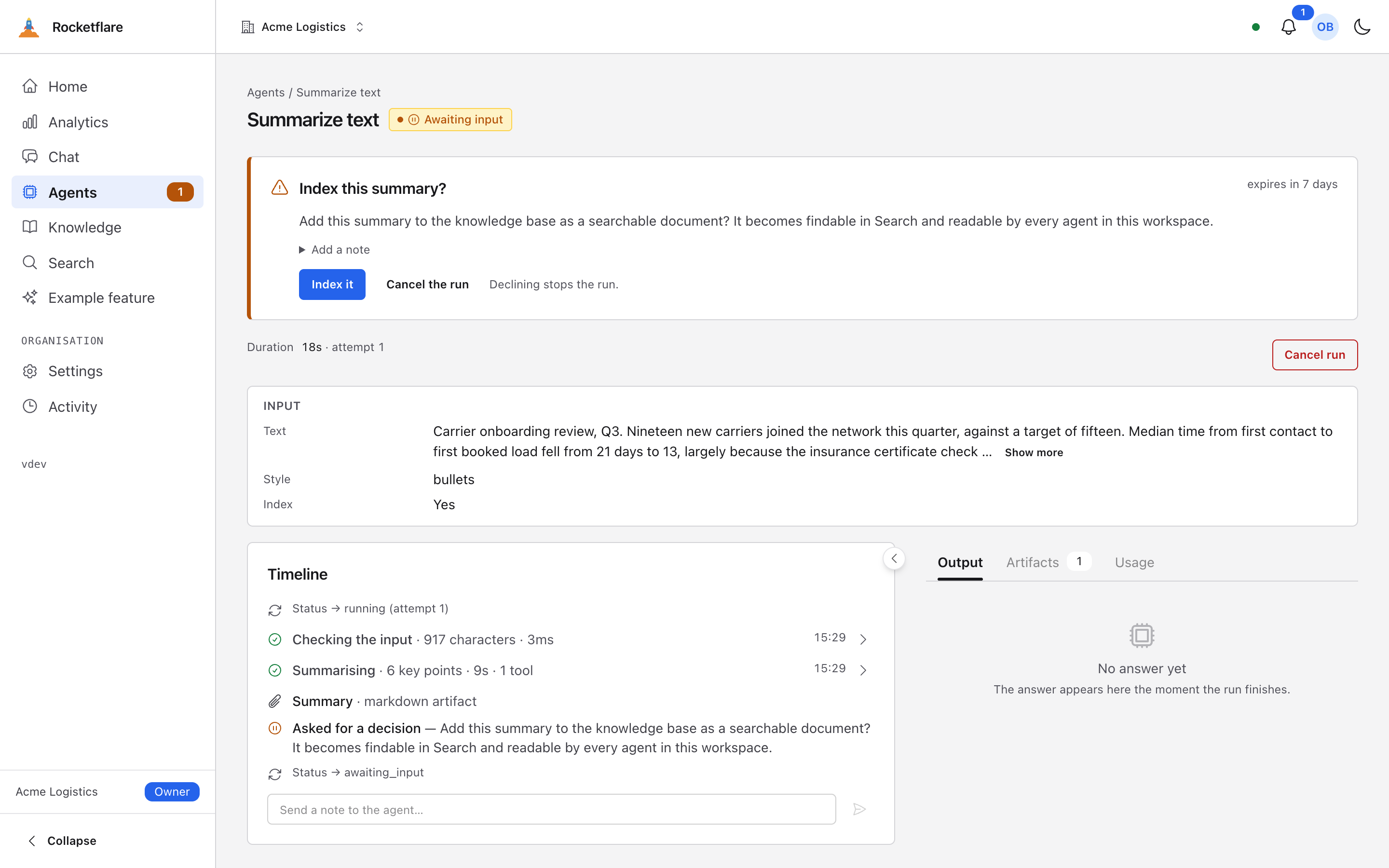Collapse the Timeline panel with chevron button
The height and width of the screenshot is (868, 1389).
click(x=894, y=558)
